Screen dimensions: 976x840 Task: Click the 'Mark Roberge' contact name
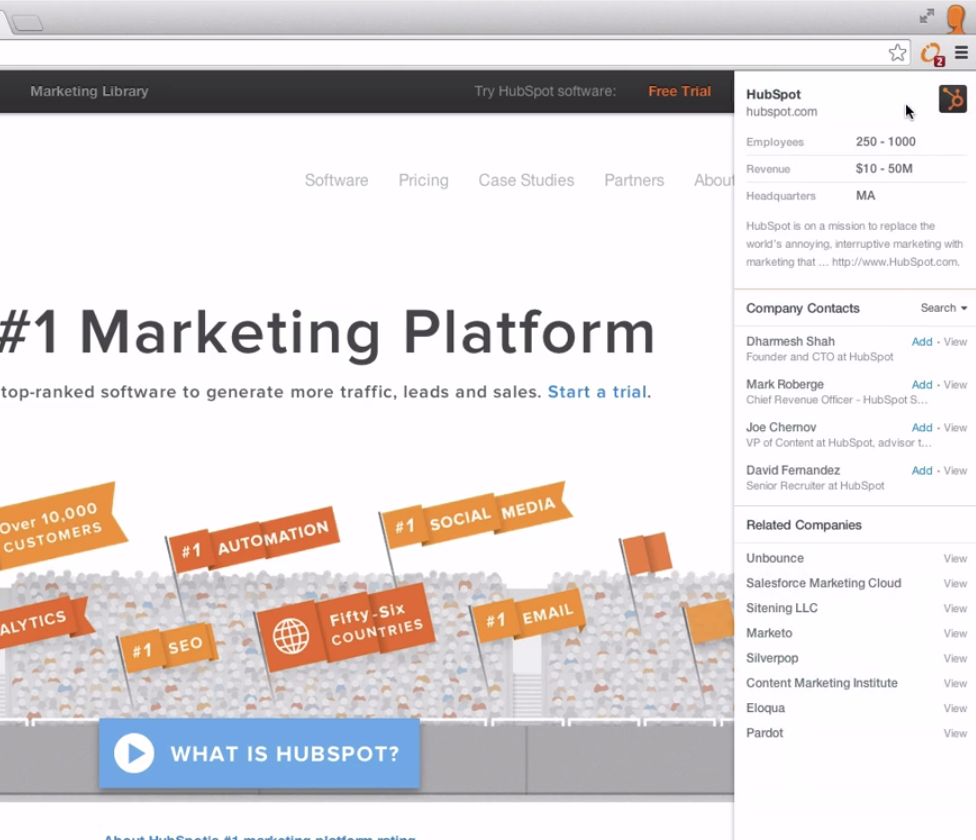click(x=785, y=385)
